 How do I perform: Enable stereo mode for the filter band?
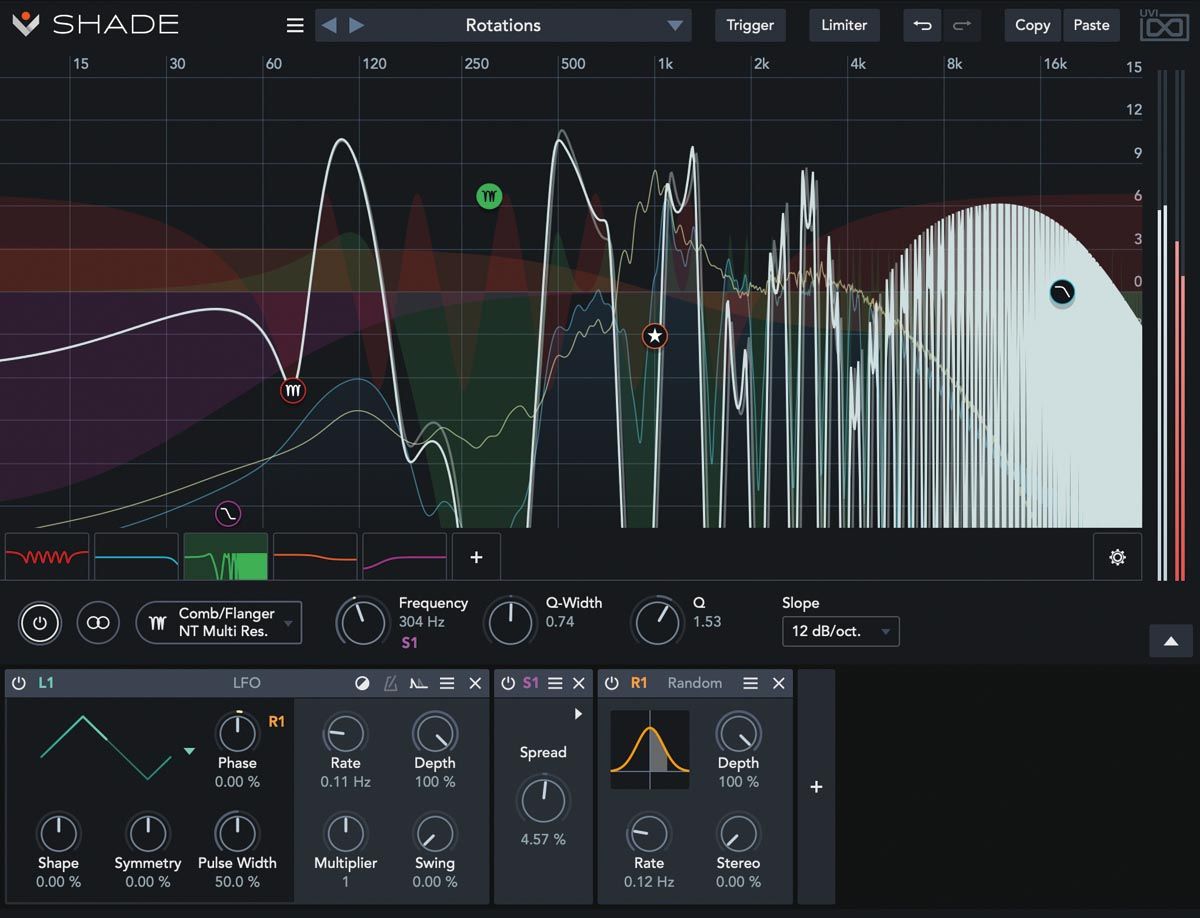click(x=97, y=622)
